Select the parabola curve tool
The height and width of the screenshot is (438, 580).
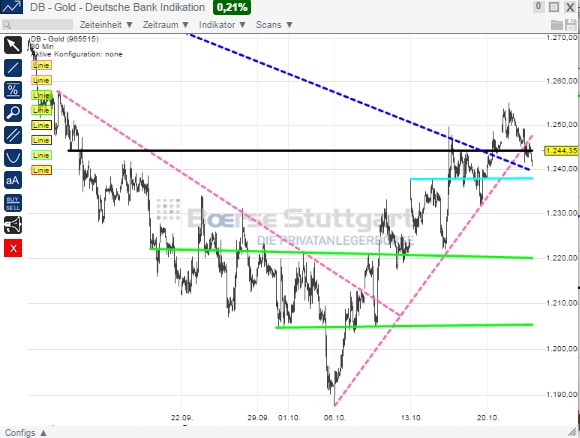tap(13, 158)
